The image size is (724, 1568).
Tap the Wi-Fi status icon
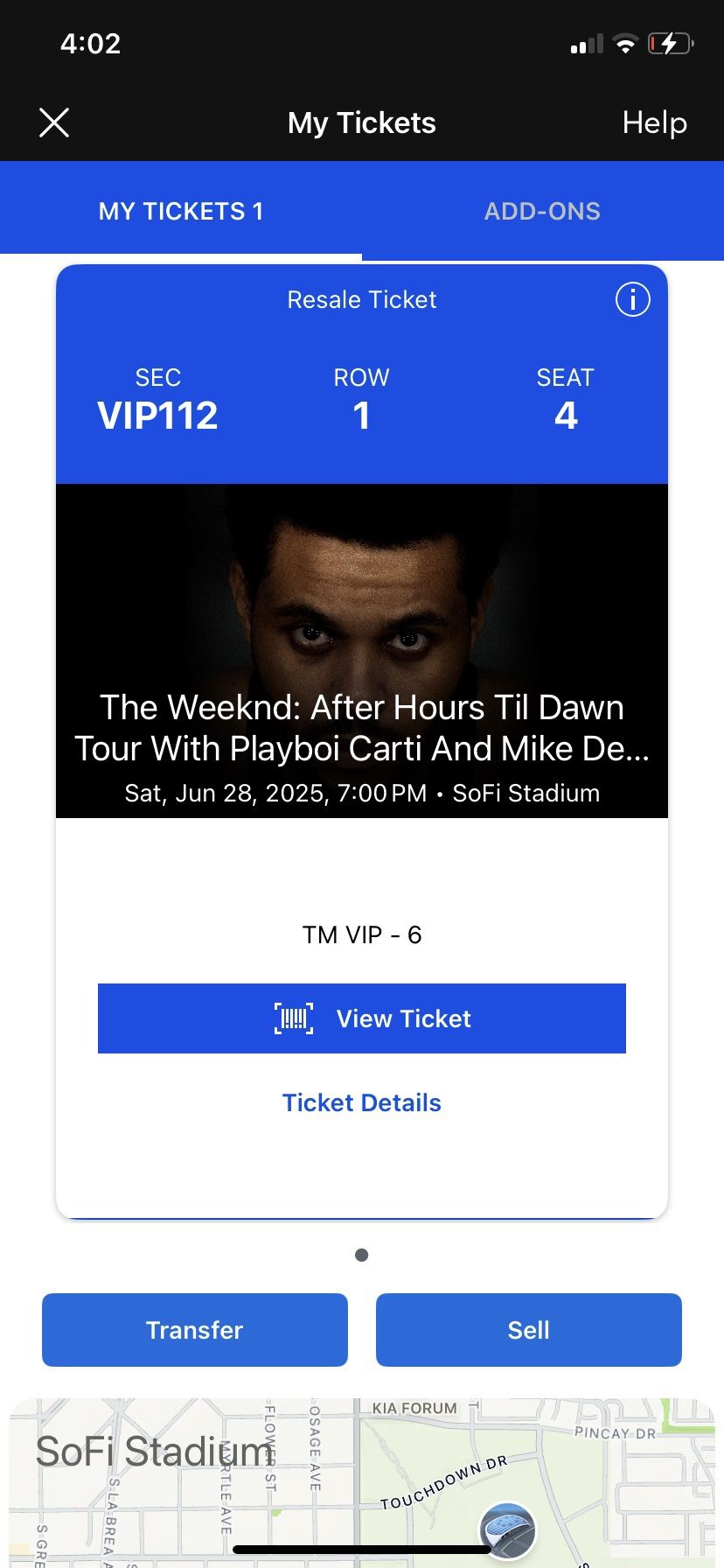click(x=625, y=44)
